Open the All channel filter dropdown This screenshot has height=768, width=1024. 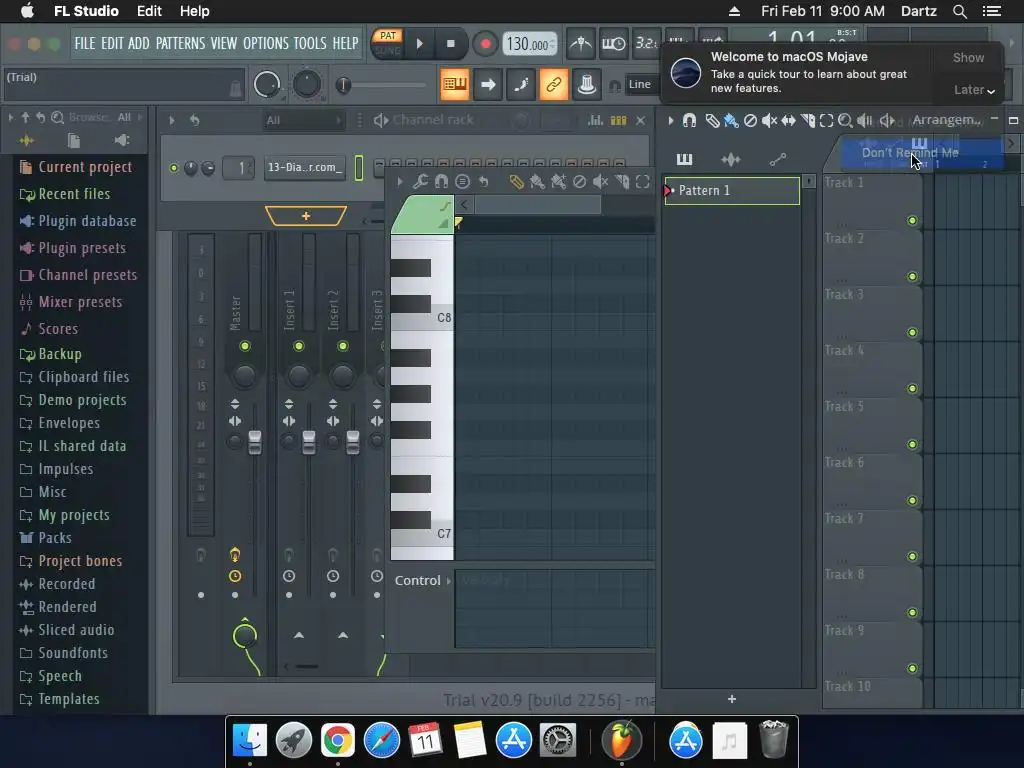304,120
